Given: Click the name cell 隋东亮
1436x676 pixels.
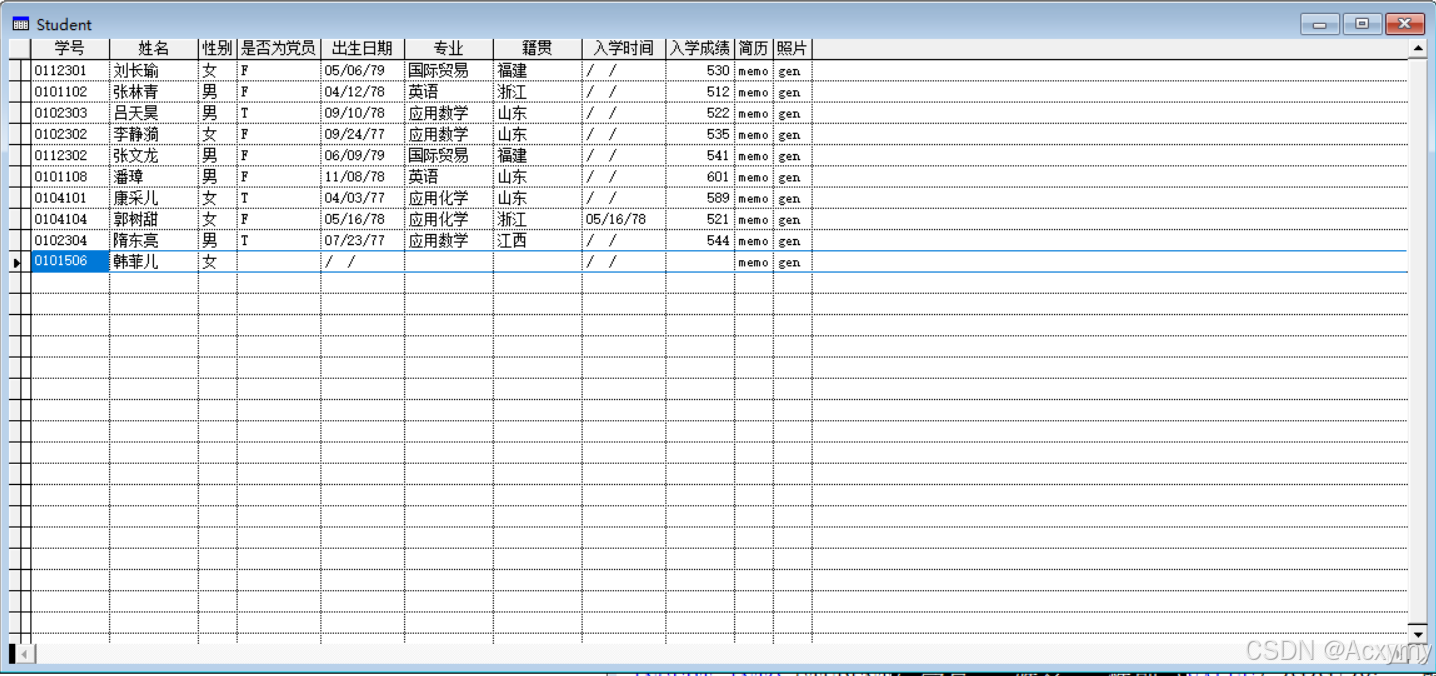Looking at the screenshot, I should 154,240.
